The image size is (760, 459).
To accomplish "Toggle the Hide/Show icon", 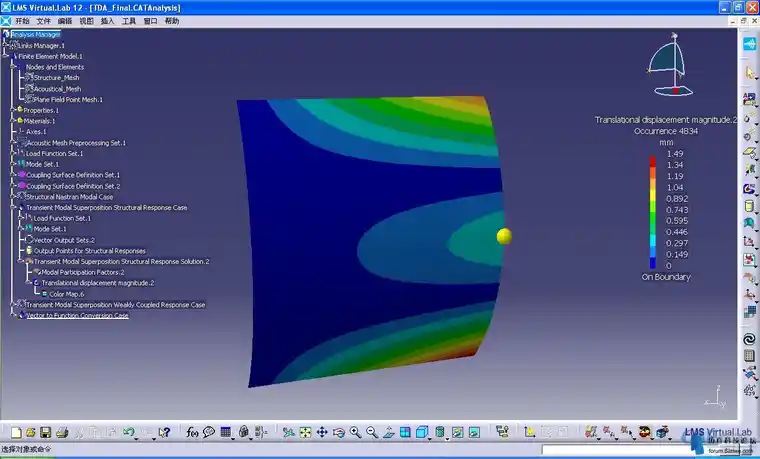I will pos(458,432).
